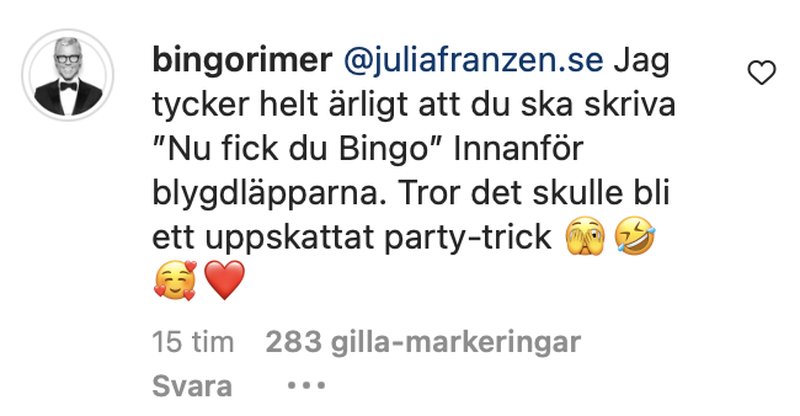
Task: Click the word Jag after the mention
Action: click(x=641, y=63)
